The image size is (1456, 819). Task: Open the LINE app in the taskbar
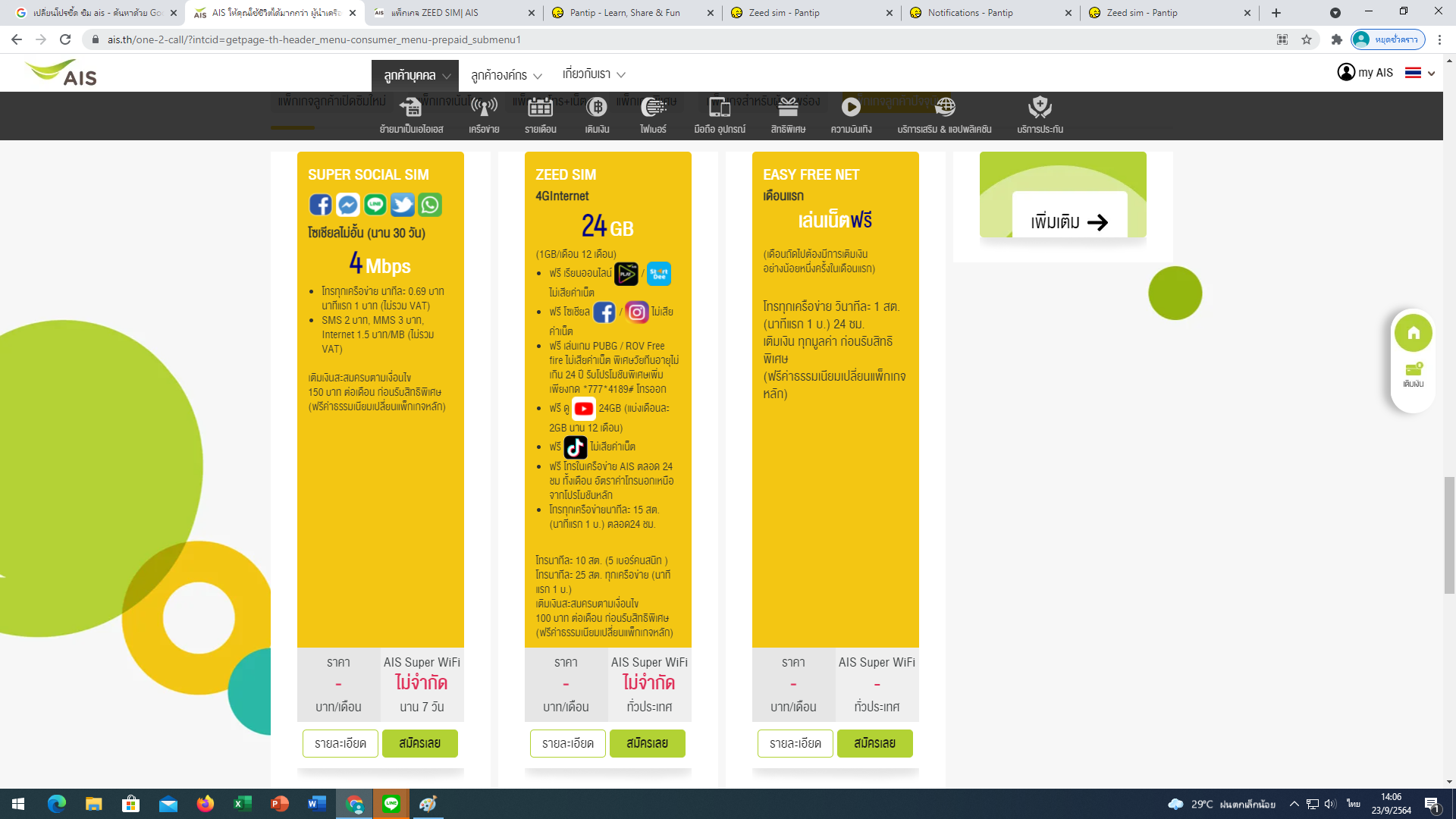pyautogui.click(x=391, y=804)
